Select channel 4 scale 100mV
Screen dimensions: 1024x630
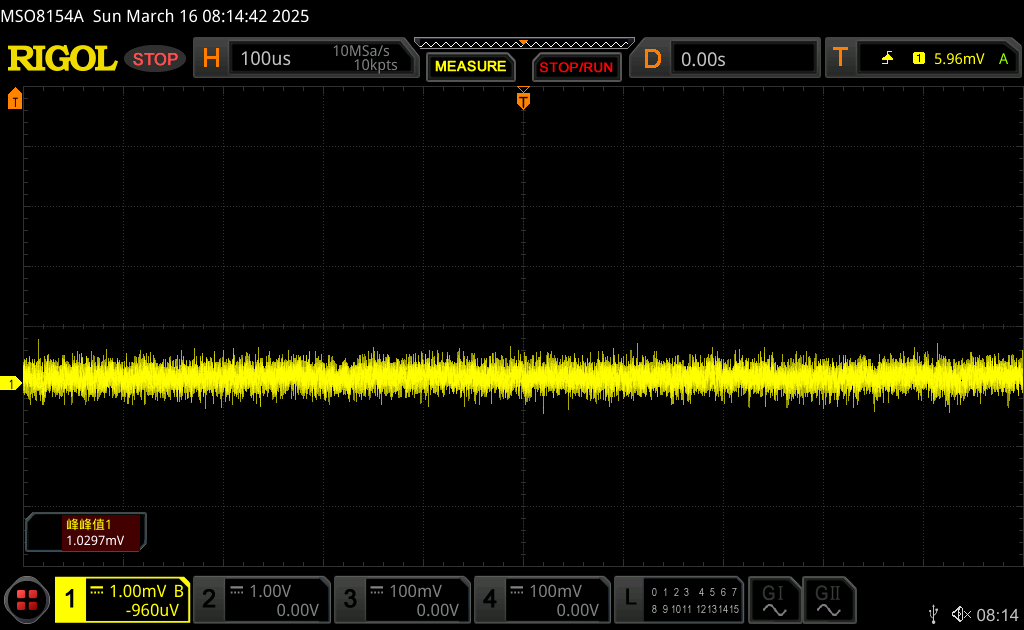tap(555, 591)
